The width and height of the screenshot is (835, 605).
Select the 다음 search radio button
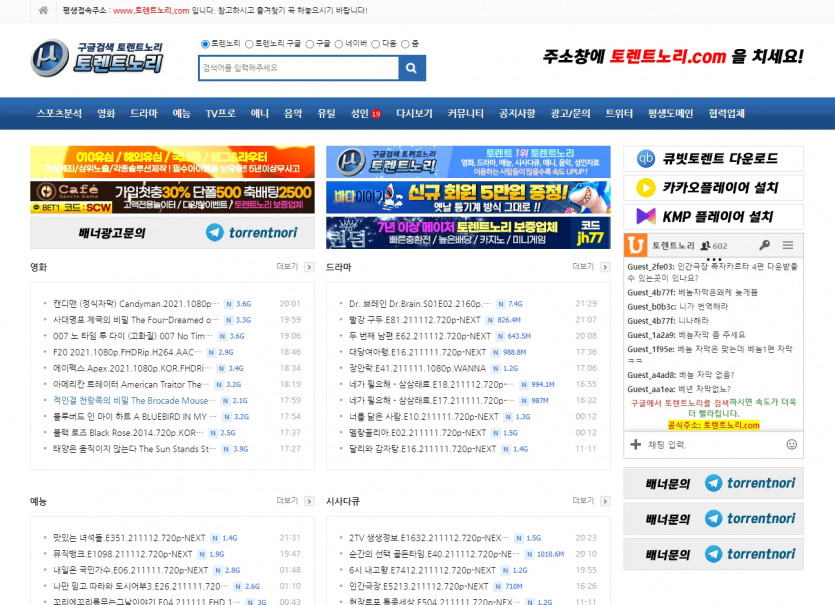point(376,44)
